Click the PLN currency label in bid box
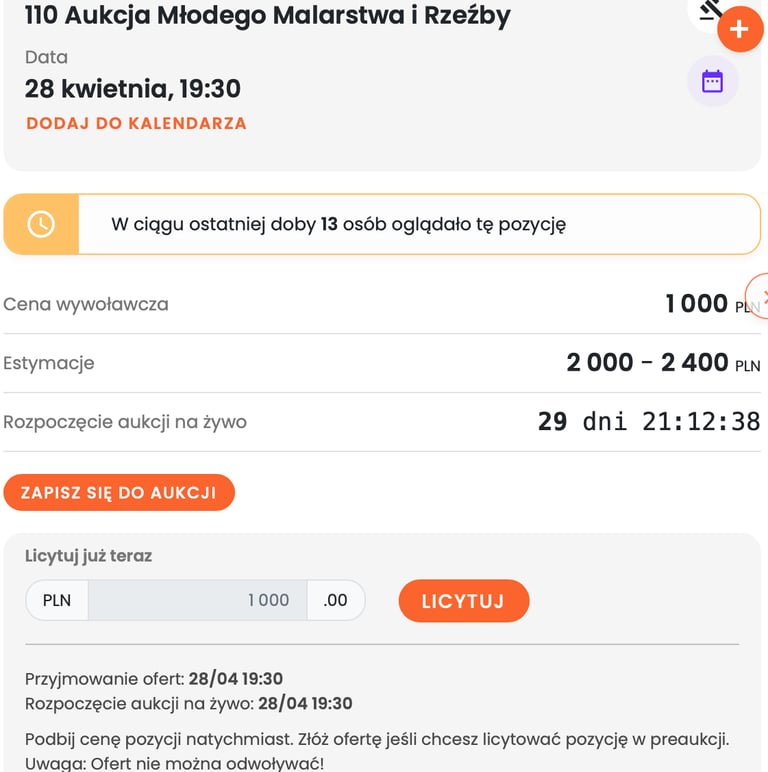Viewport: 768px width, 772px height. click(x=57, y=600)
